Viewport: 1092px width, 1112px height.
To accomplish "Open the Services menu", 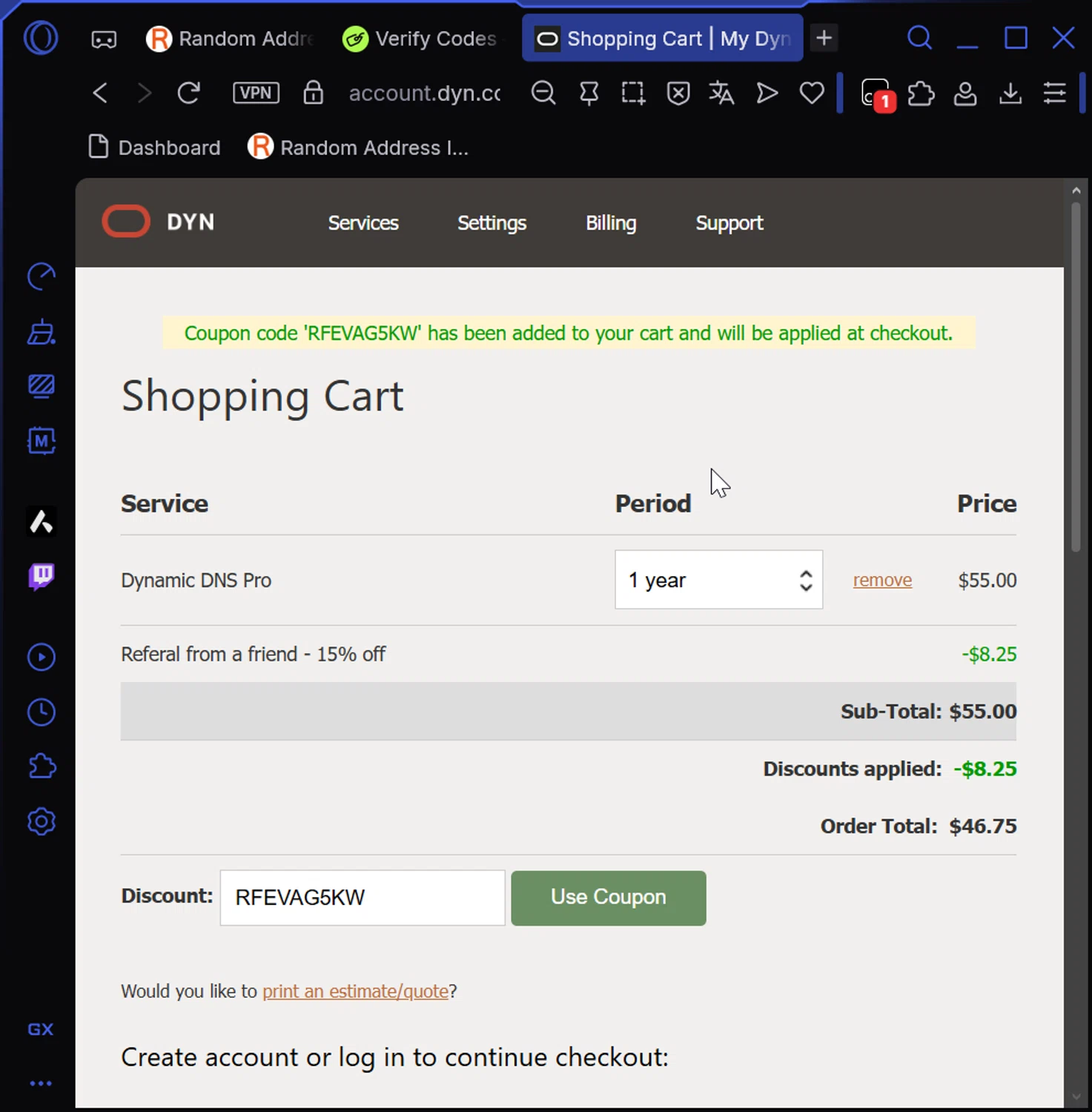I will 363,222.
